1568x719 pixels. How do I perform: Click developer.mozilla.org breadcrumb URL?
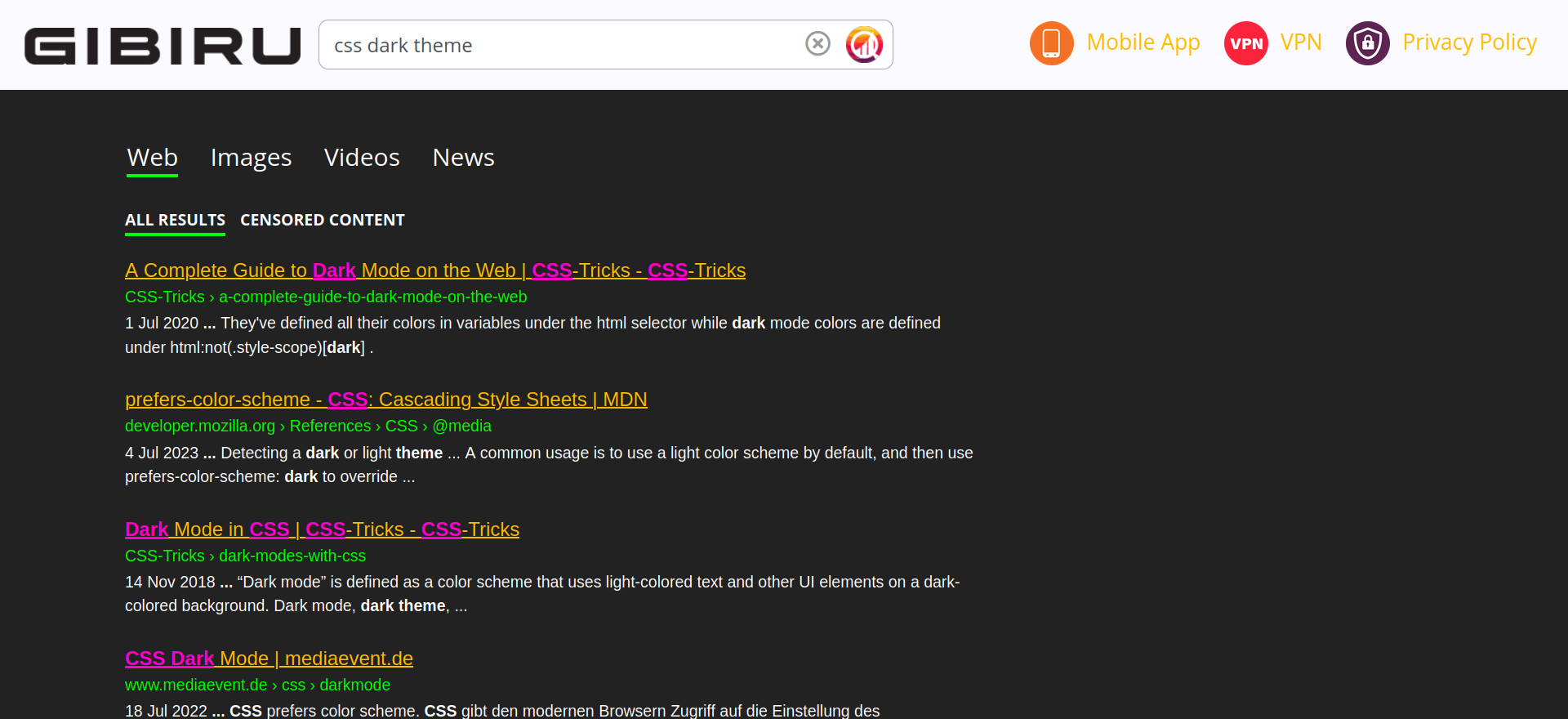pyautogui.click(x=308, y=426)
